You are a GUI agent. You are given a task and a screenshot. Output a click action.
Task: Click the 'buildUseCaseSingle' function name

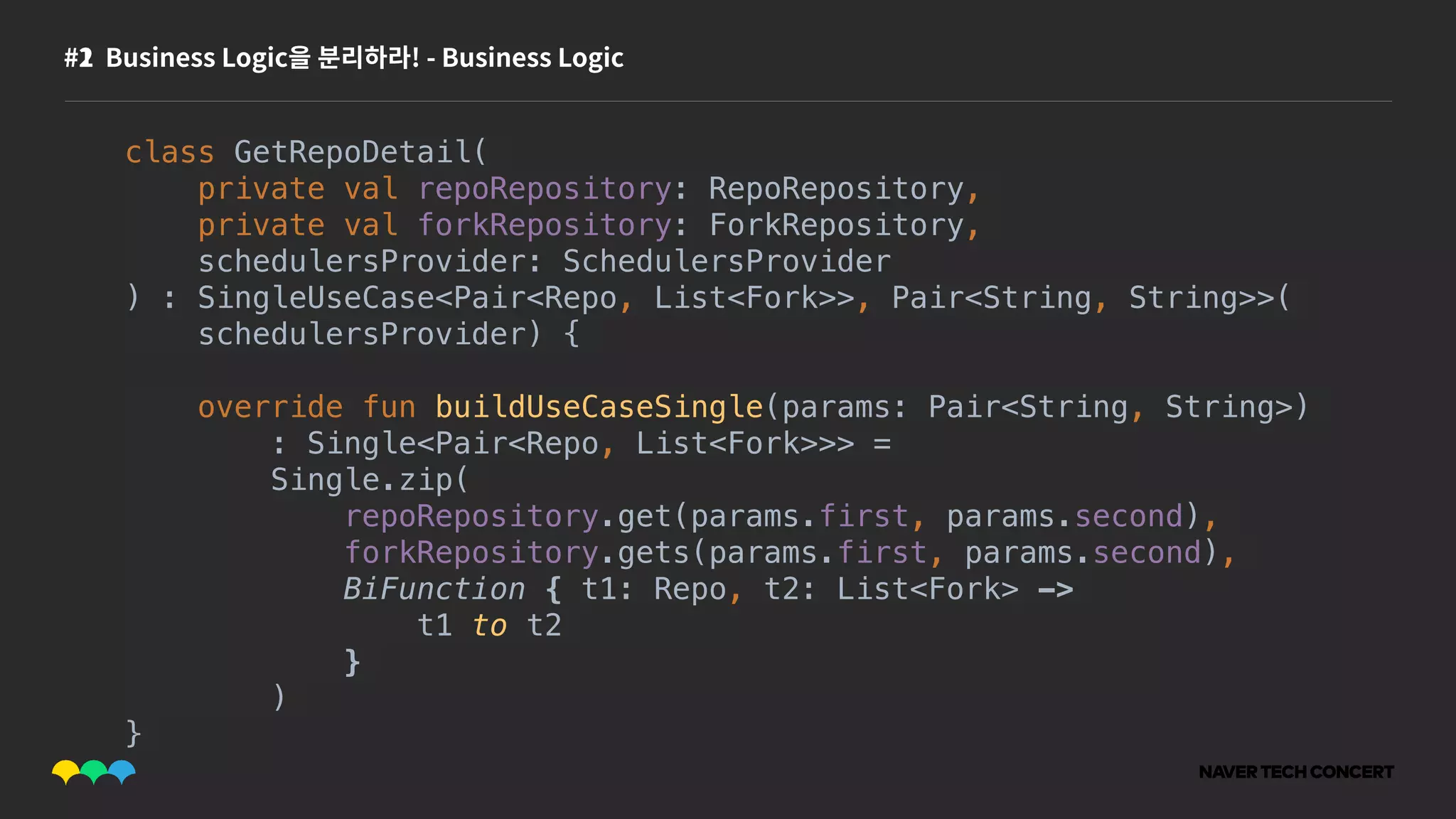[x=599, y=407]
